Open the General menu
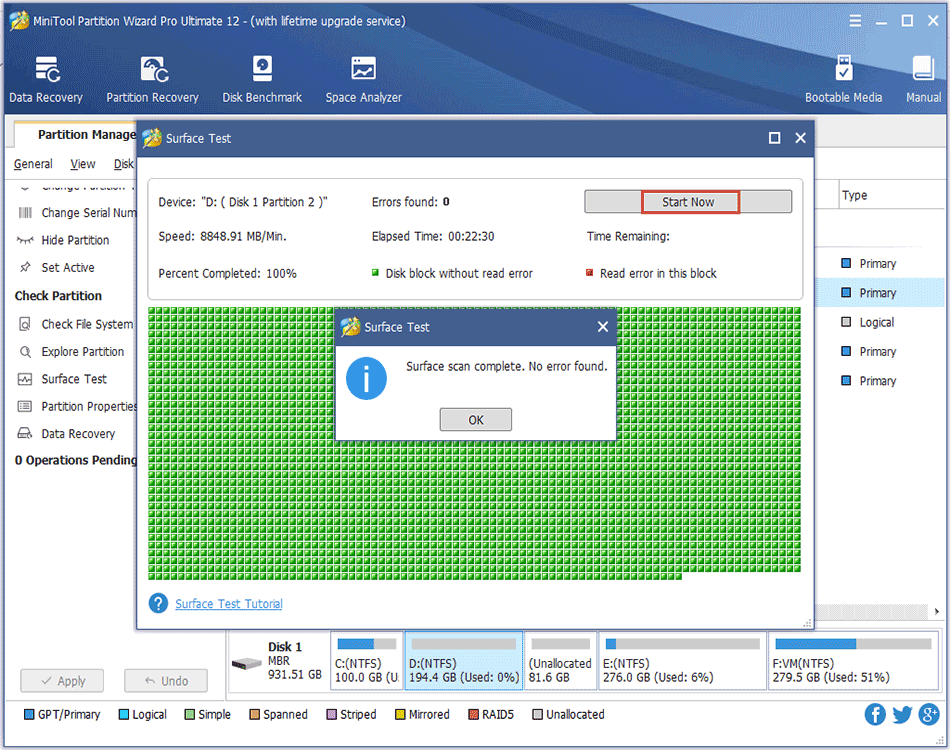950x750 pixels. pyautogui.click(x=32, y=164)
